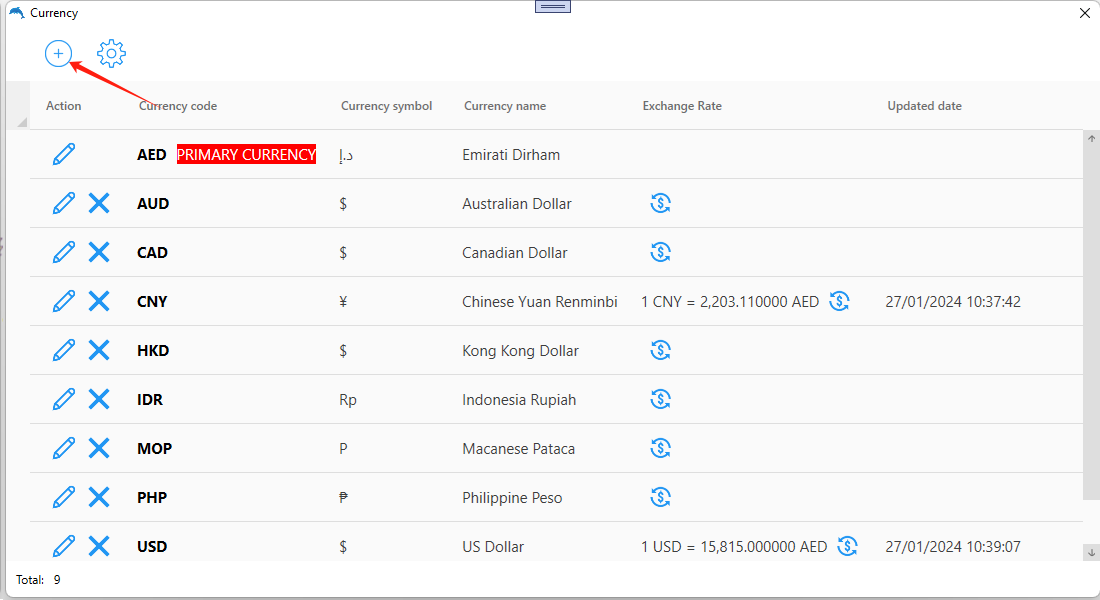1100x600 pixels.
Task: Edit the AED primary currency row
Action: [64, 154]
